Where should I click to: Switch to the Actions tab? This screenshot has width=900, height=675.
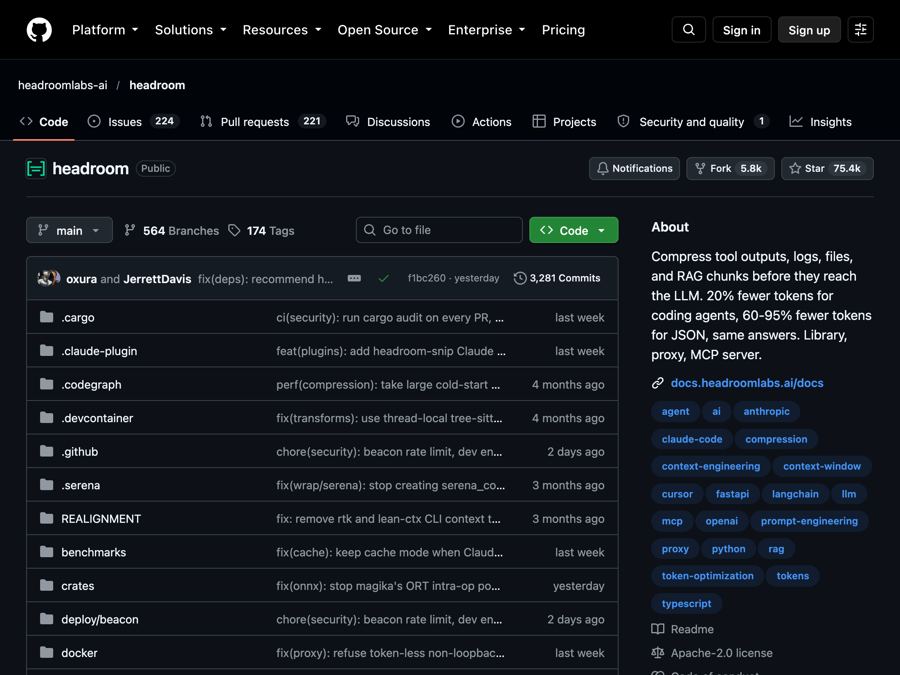pyautogui.click(x=482, y=122)
